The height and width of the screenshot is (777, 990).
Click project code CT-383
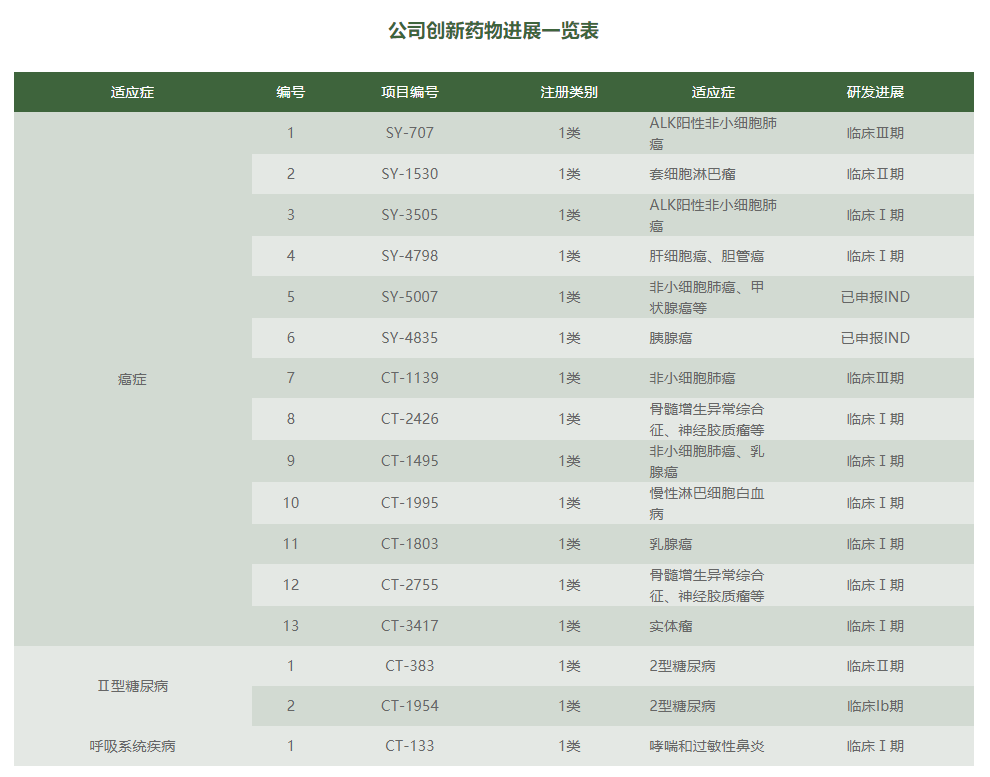pyautogui.click(x=409, y=666)
